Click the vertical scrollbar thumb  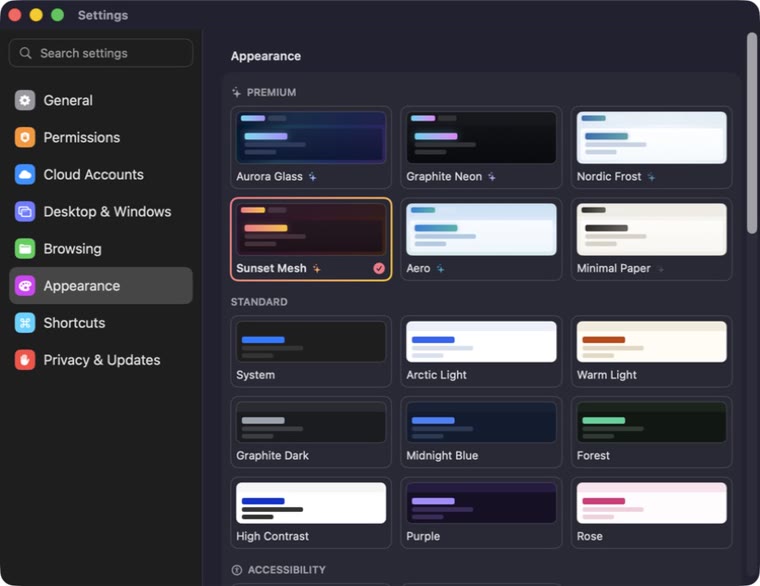tap(752, 133)
